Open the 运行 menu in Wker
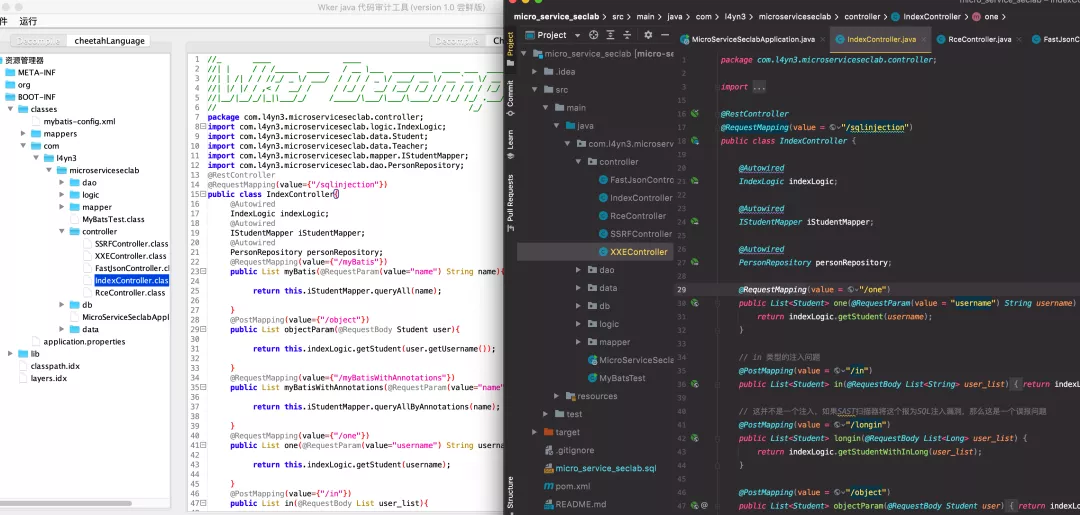 28,21
